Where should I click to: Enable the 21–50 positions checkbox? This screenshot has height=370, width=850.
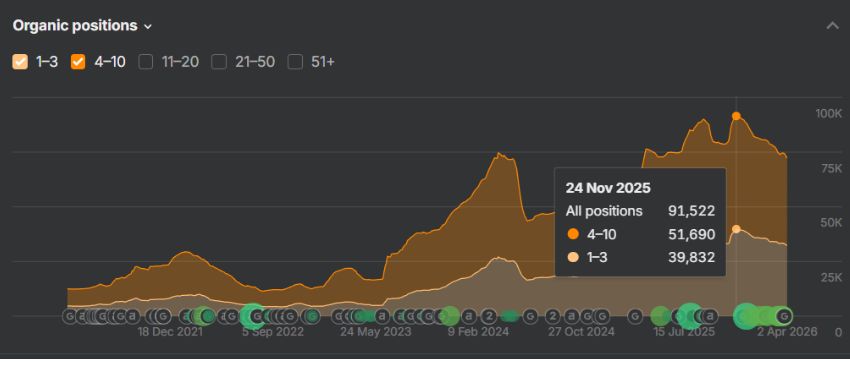point(219,62)
